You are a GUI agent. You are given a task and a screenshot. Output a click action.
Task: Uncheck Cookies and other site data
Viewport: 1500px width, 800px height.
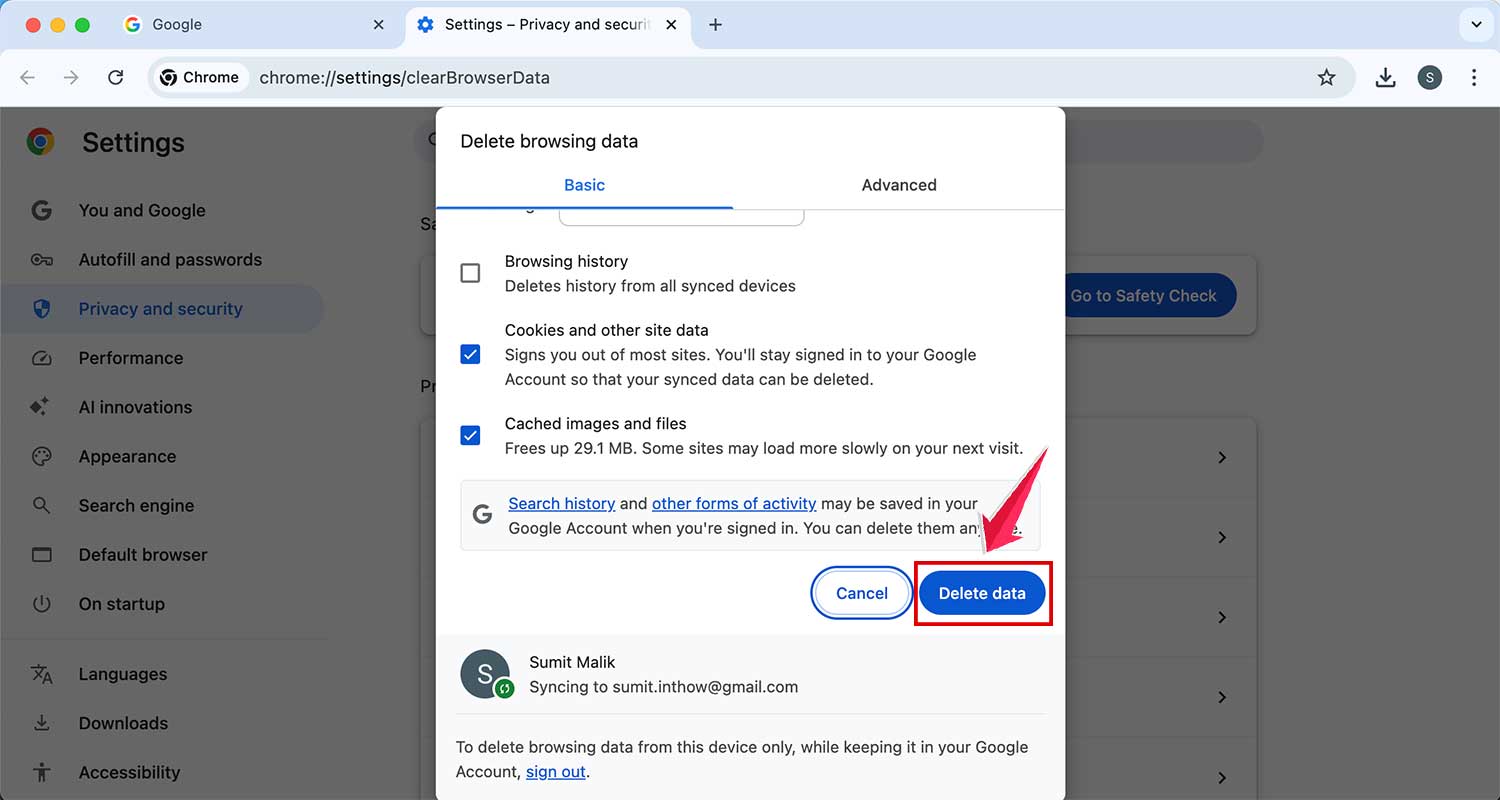(x=471, y=353)
